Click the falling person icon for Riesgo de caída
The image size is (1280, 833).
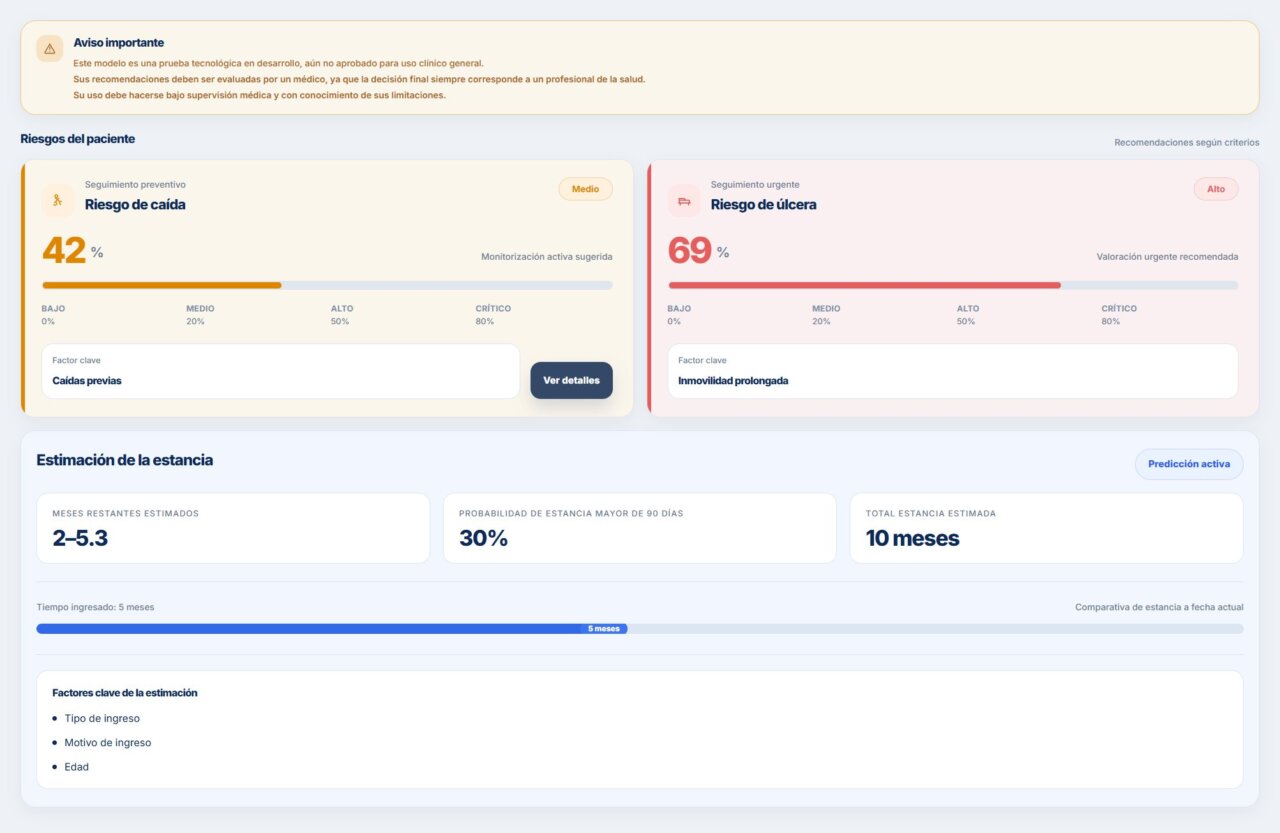(x=58, y=200)
